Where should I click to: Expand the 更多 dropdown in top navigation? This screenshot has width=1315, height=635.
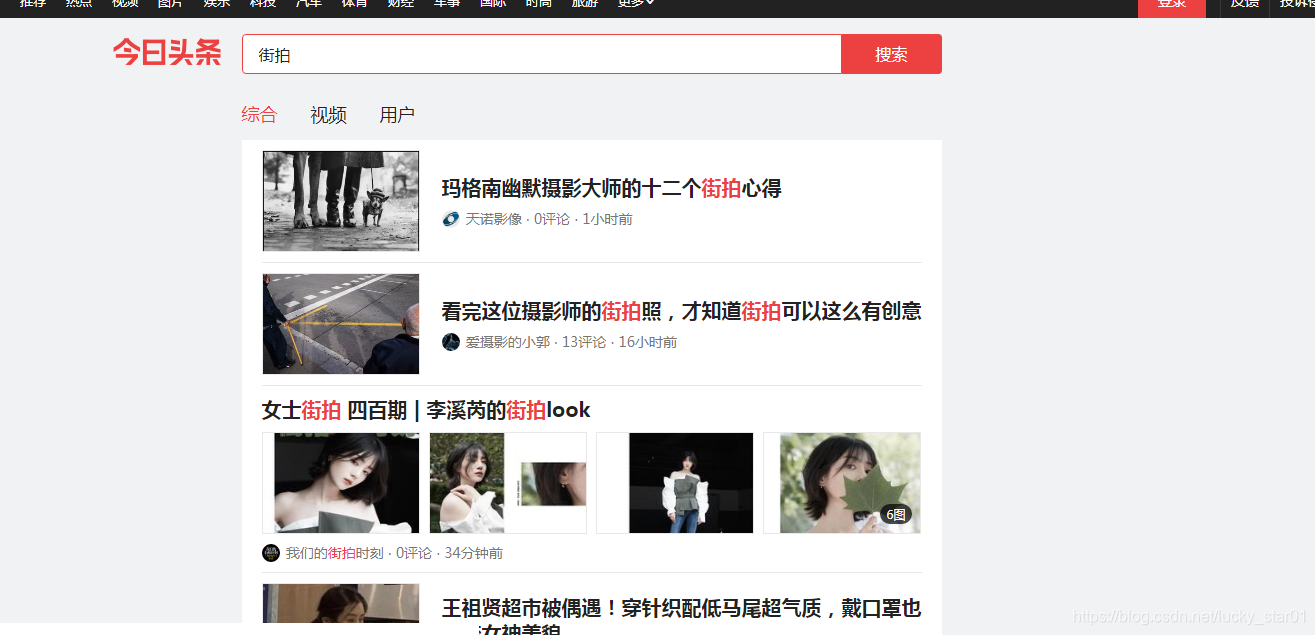click(636, 4)
